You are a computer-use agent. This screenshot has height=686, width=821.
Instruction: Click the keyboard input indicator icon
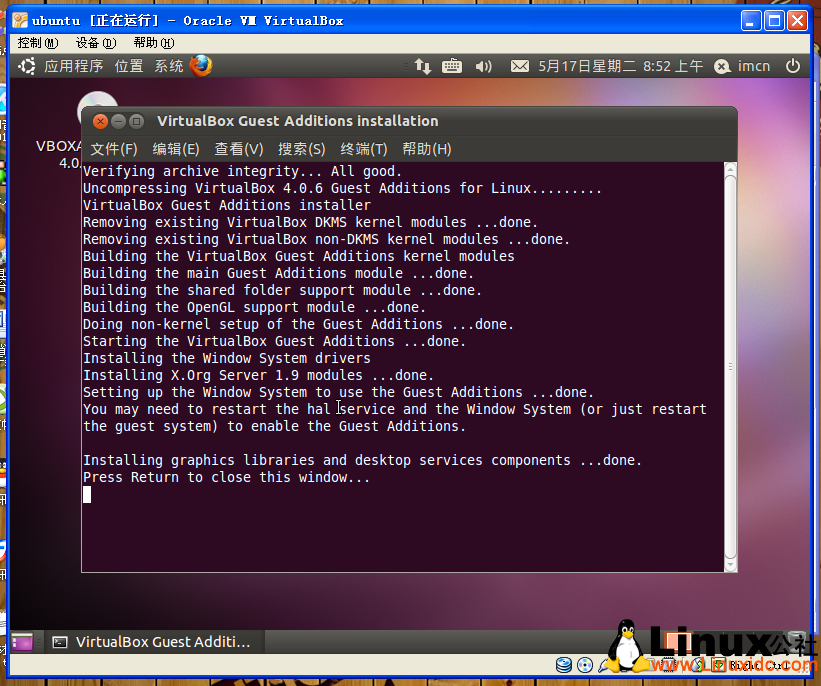(451, 66)
